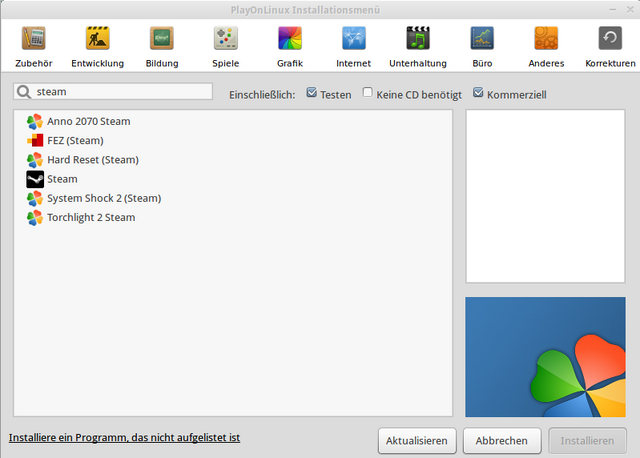Viewport: 640px width, 458px height.
Task: Click the empty description panel
Action: [x=545, y=196]
